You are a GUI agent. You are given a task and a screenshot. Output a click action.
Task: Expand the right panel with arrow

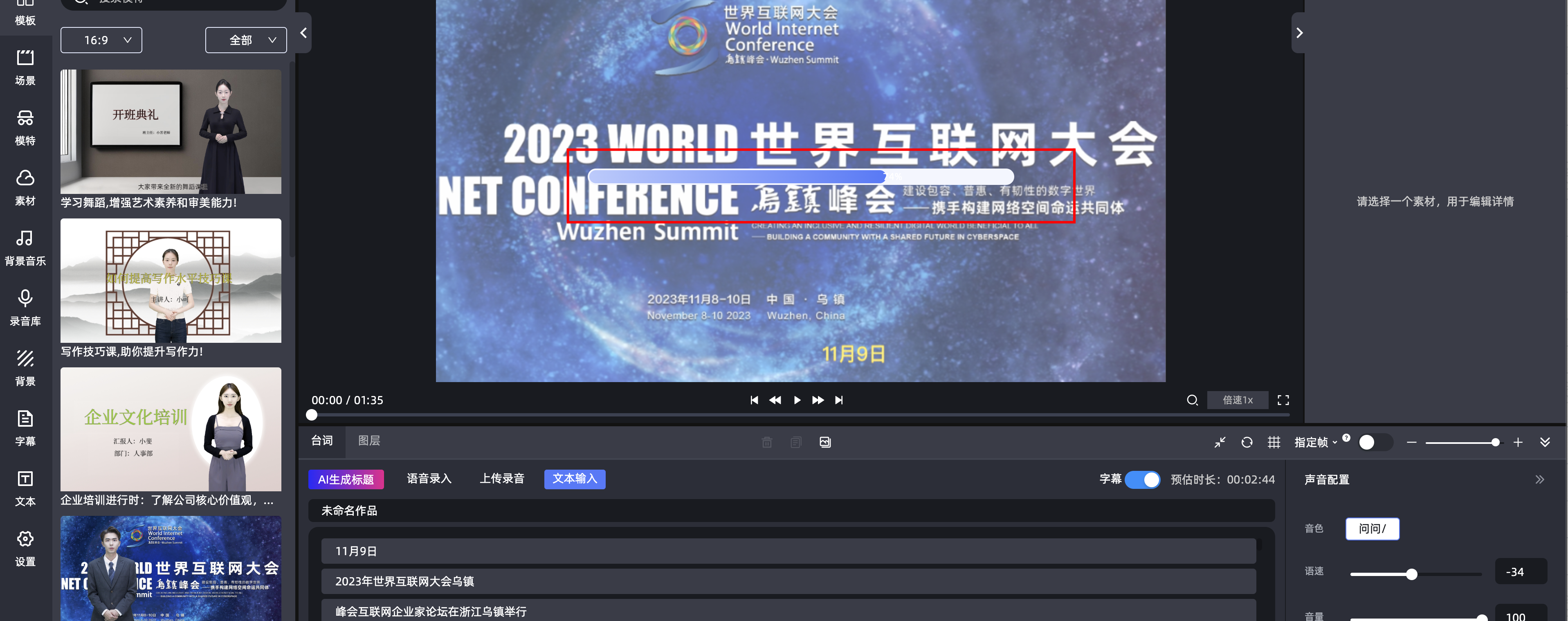pyautogui.click(x=1299, y=33)
